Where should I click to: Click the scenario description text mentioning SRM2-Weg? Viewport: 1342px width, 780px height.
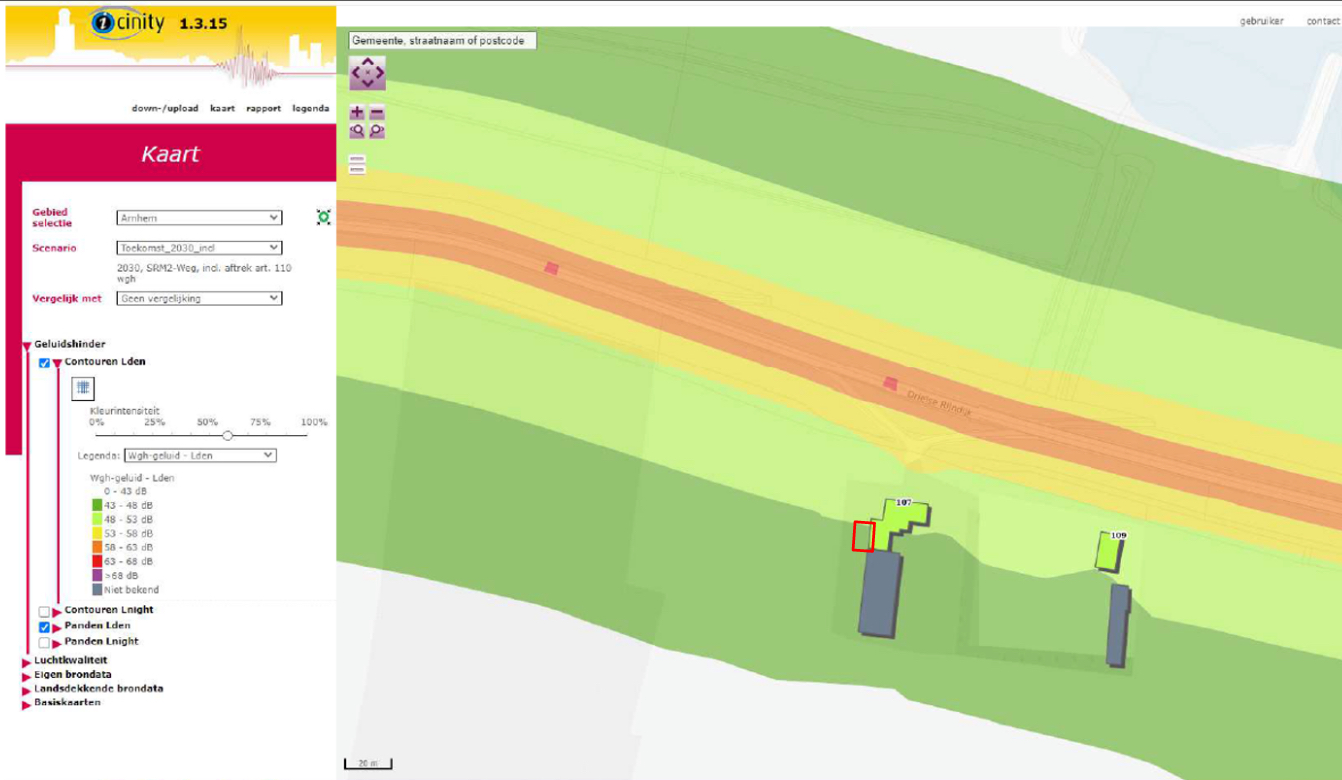204,273
